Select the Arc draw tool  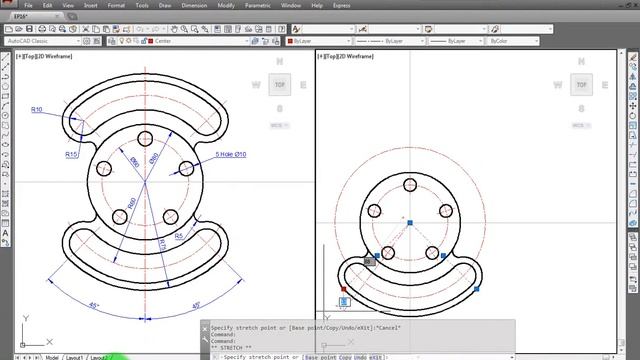[5, 106]
